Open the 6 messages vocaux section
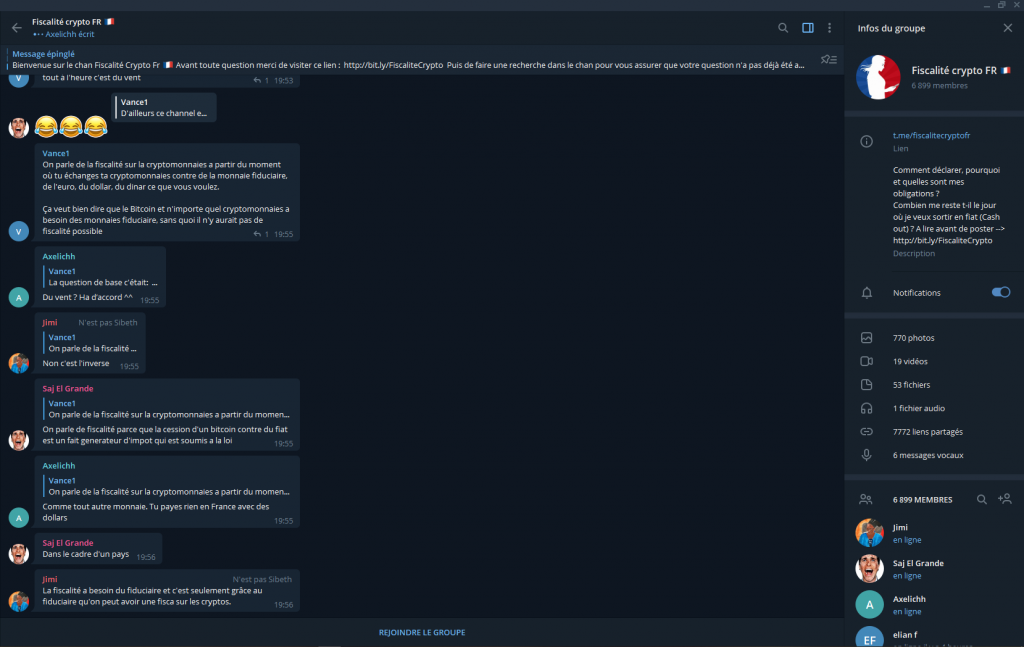The height and width of the screenshot is (647, 1024). point(928,455)
